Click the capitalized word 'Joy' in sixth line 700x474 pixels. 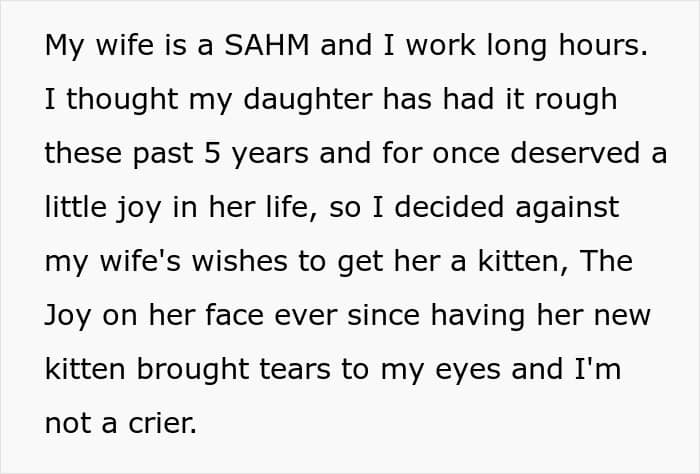click(x=68, y=316)
